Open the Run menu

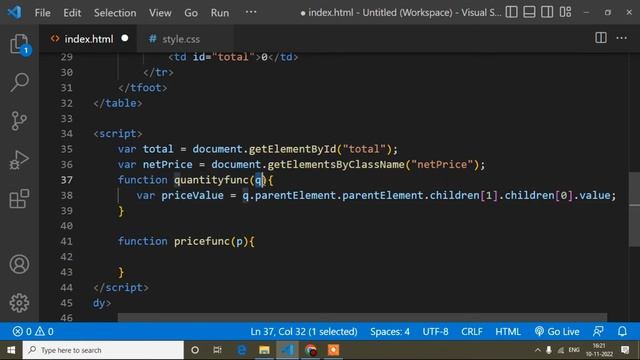220,13
